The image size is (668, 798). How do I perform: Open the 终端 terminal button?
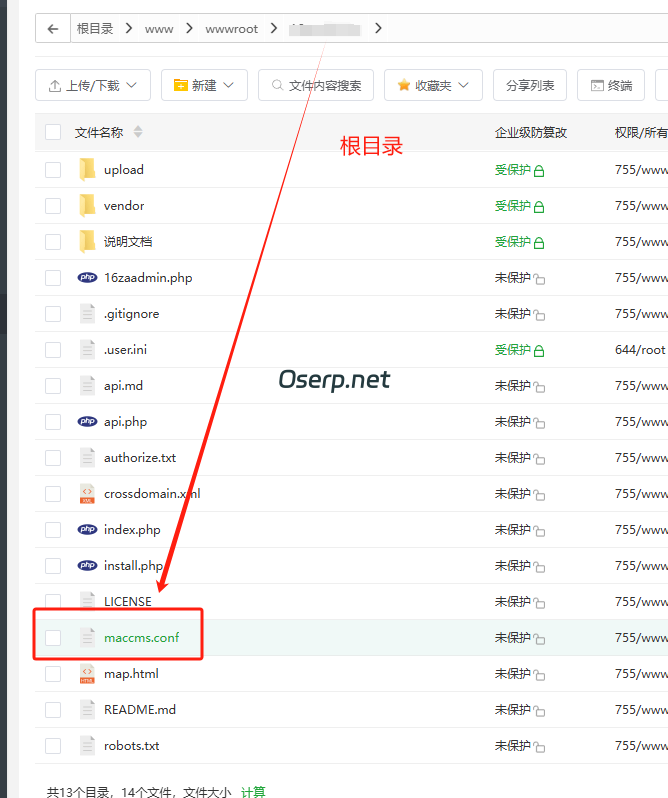point(611,85)
